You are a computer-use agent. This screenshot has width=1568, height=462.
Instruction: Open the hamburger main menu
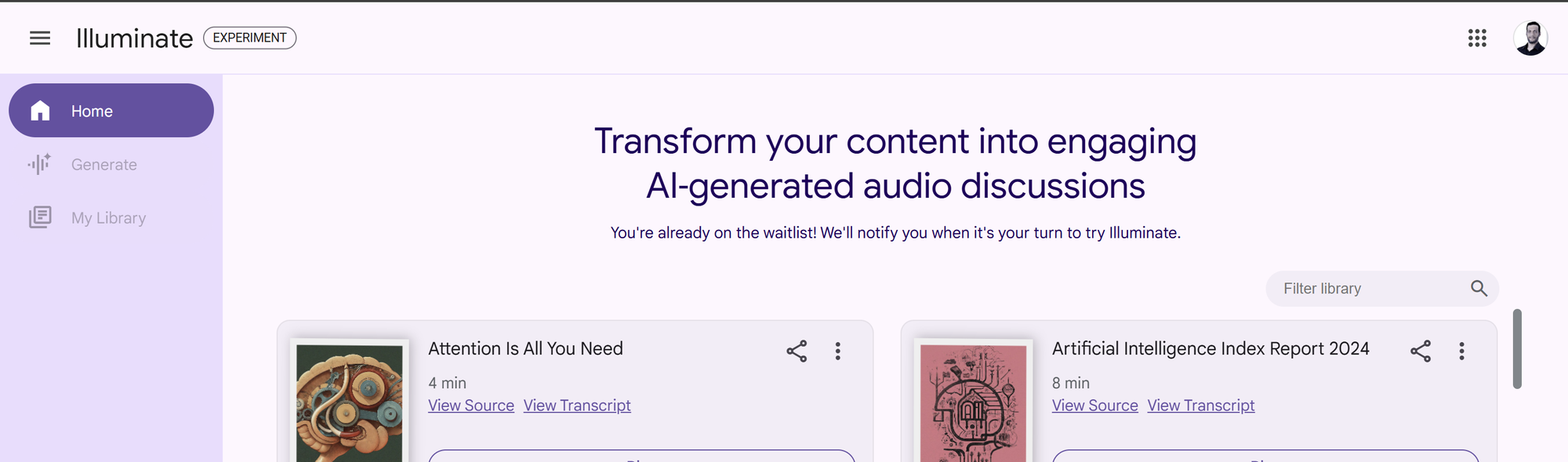(x=40, y=38)
